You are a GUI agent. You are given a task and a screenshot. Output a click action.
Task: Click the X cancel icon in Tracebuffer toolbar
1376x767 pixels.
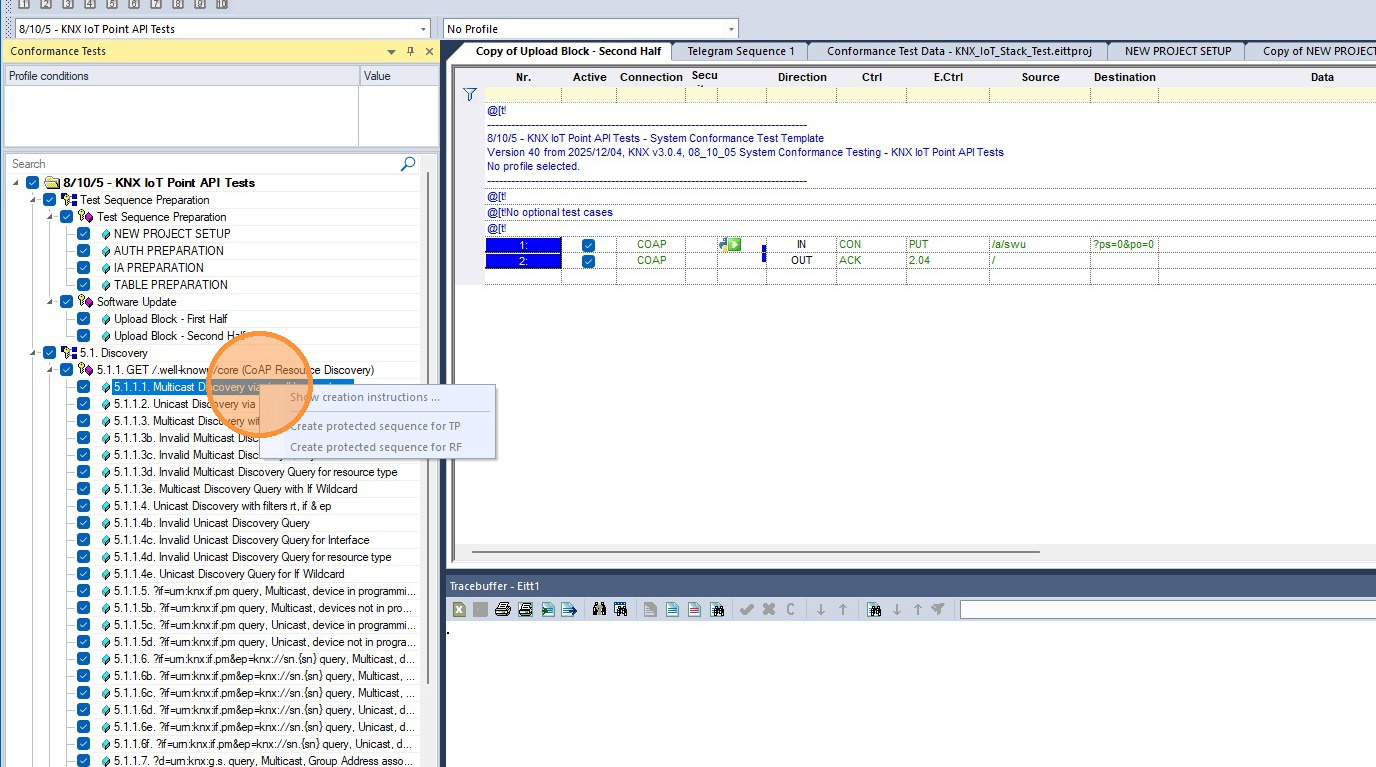[x=769, y=609]
